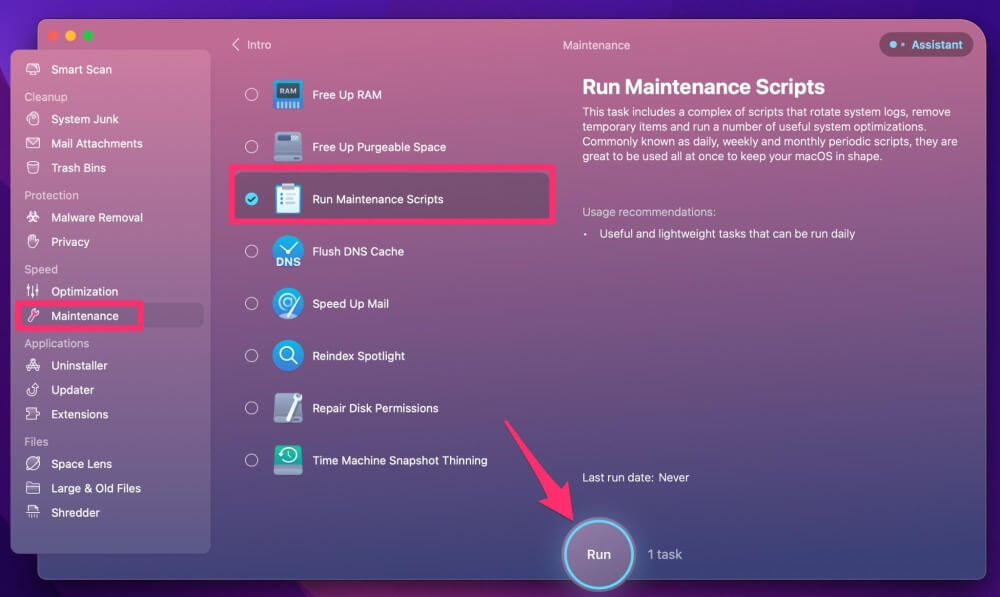Image resolution: width=1000 pixels, height=597 pixels.
Task: Click the Large & Old Files label
Action: (x=96, y=488)
